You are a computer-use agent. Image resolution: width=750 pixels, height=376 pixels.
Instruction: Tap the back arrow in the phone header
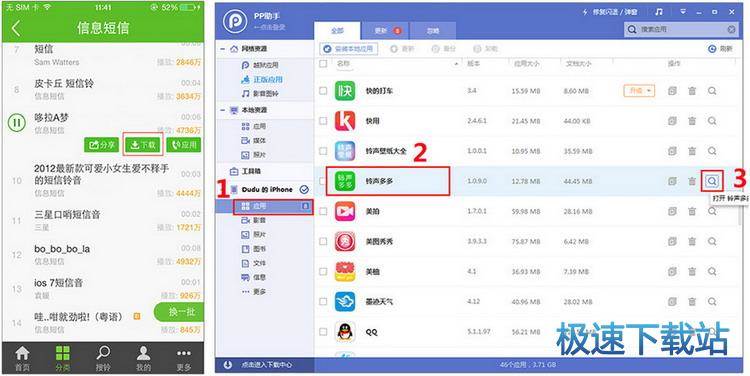pyautogui.click(x=16, y=28)
